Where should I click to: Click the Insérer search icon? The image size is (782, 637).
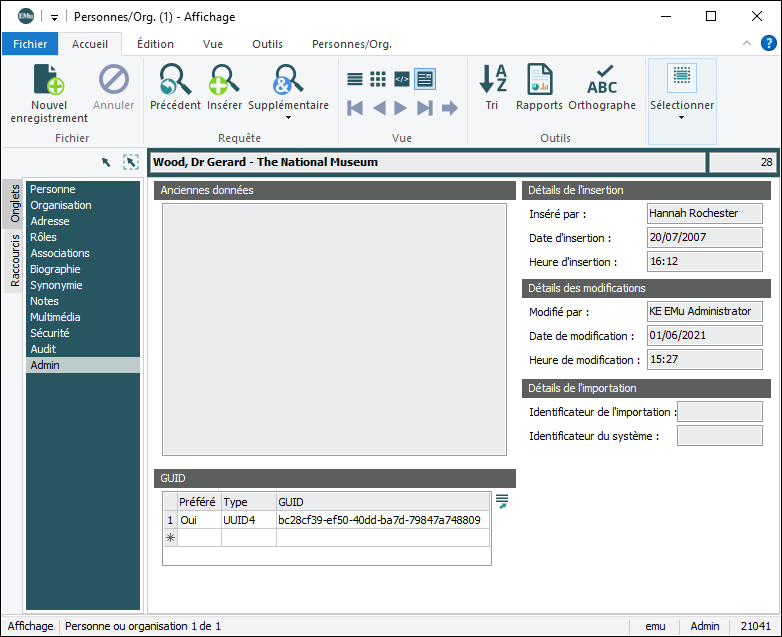click(x=224, y=80)
